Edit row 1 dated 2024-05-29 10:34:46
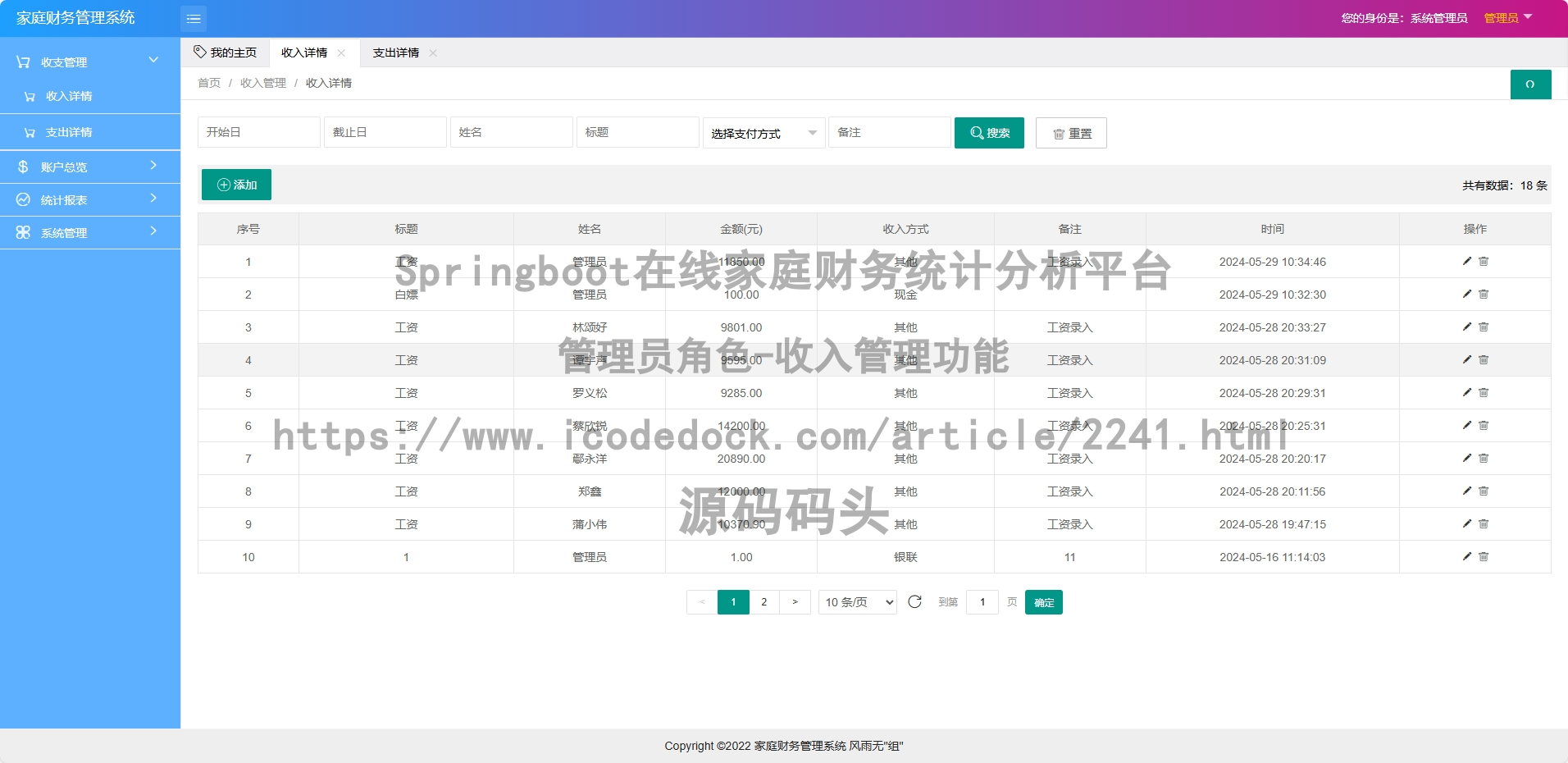The image size is (1568, 763). click(x=1467, y=261)
